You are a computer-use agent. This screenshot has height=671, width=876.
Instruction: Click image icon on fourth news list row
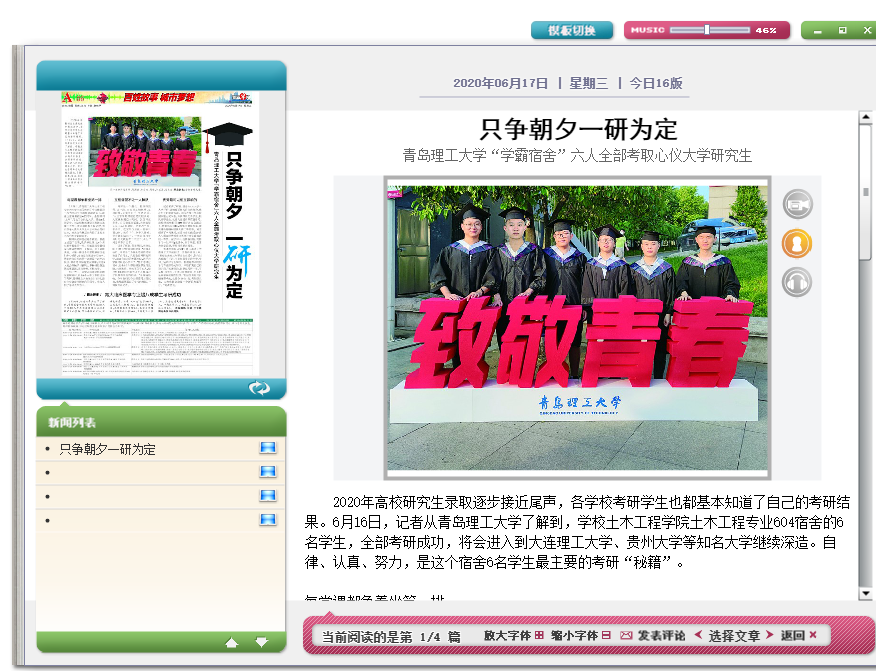pyautogui.click(x=267, y=520)
